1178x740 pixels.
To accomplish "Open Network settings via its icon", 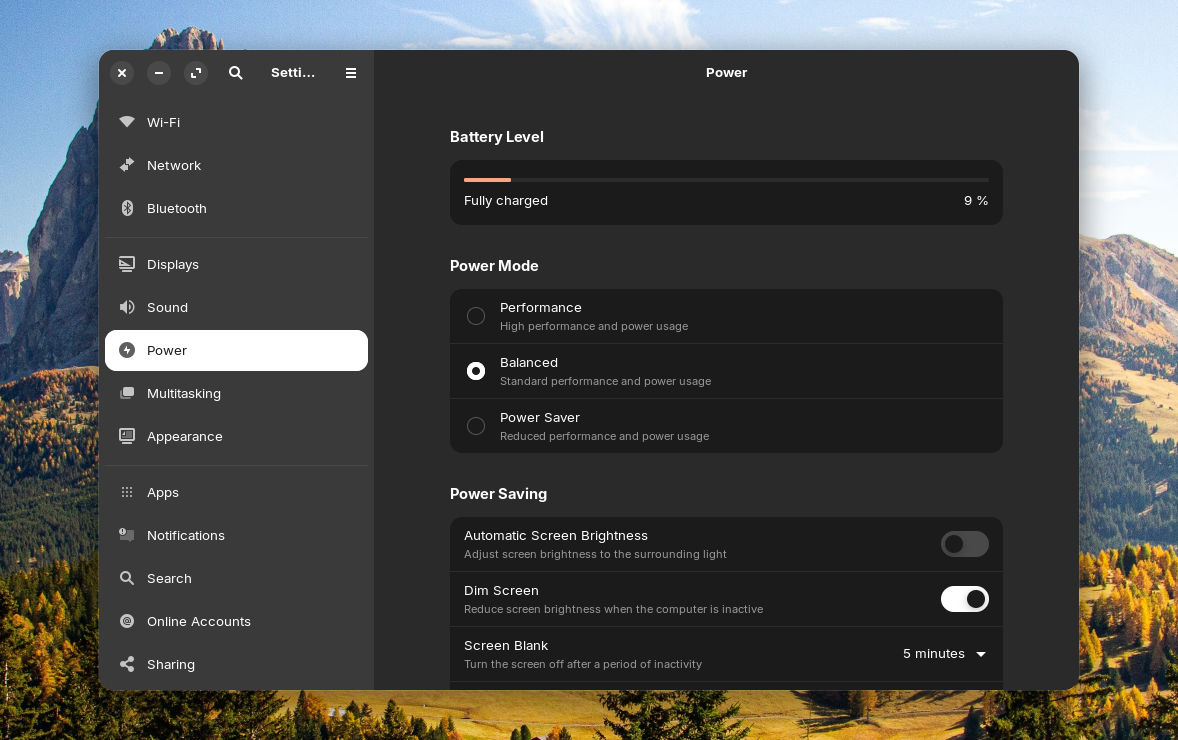I will [127, 165].
